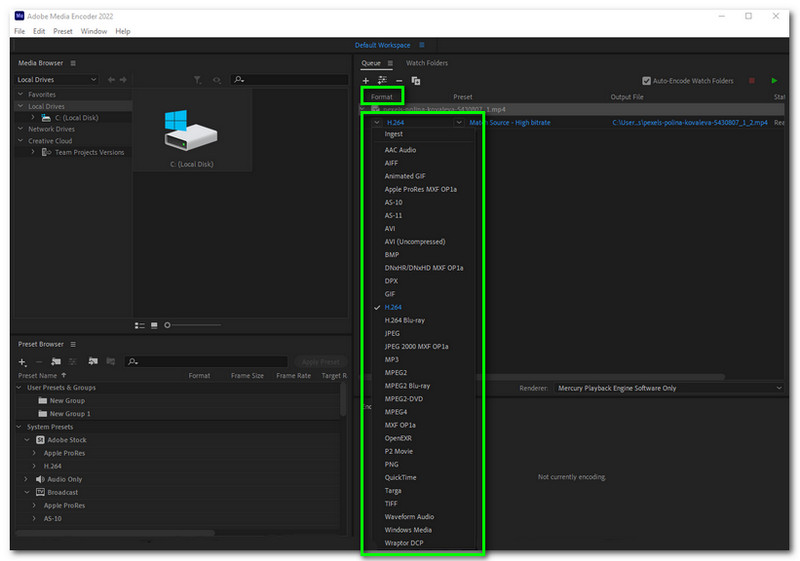Open the Preset Browser panel menu icon
Screen dimensions: 800x561
tap(71, 345)
